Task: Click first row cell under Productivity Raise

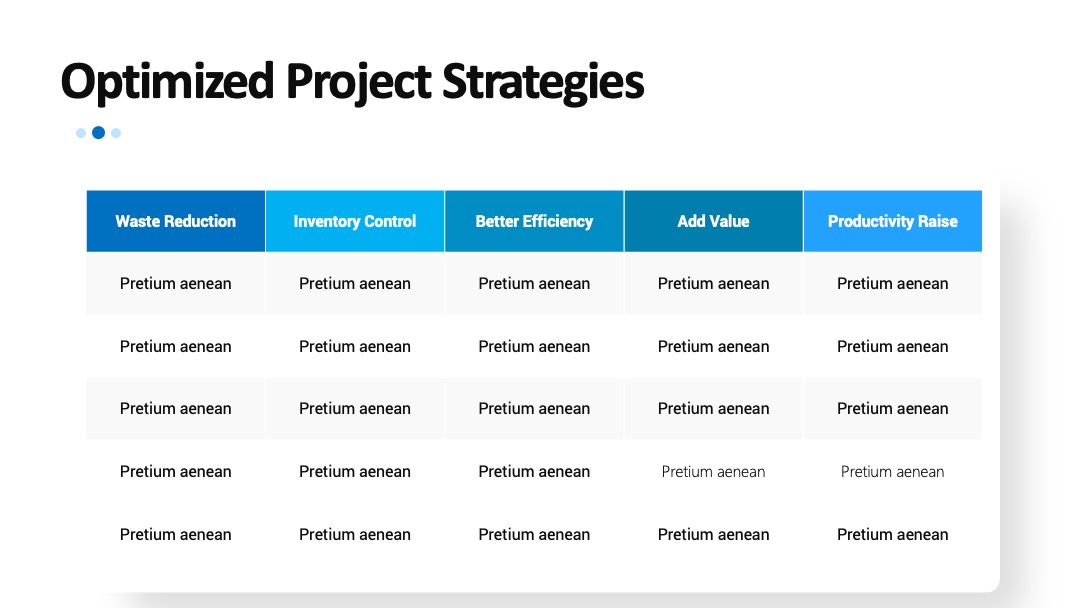Action: tap(893, 284)
